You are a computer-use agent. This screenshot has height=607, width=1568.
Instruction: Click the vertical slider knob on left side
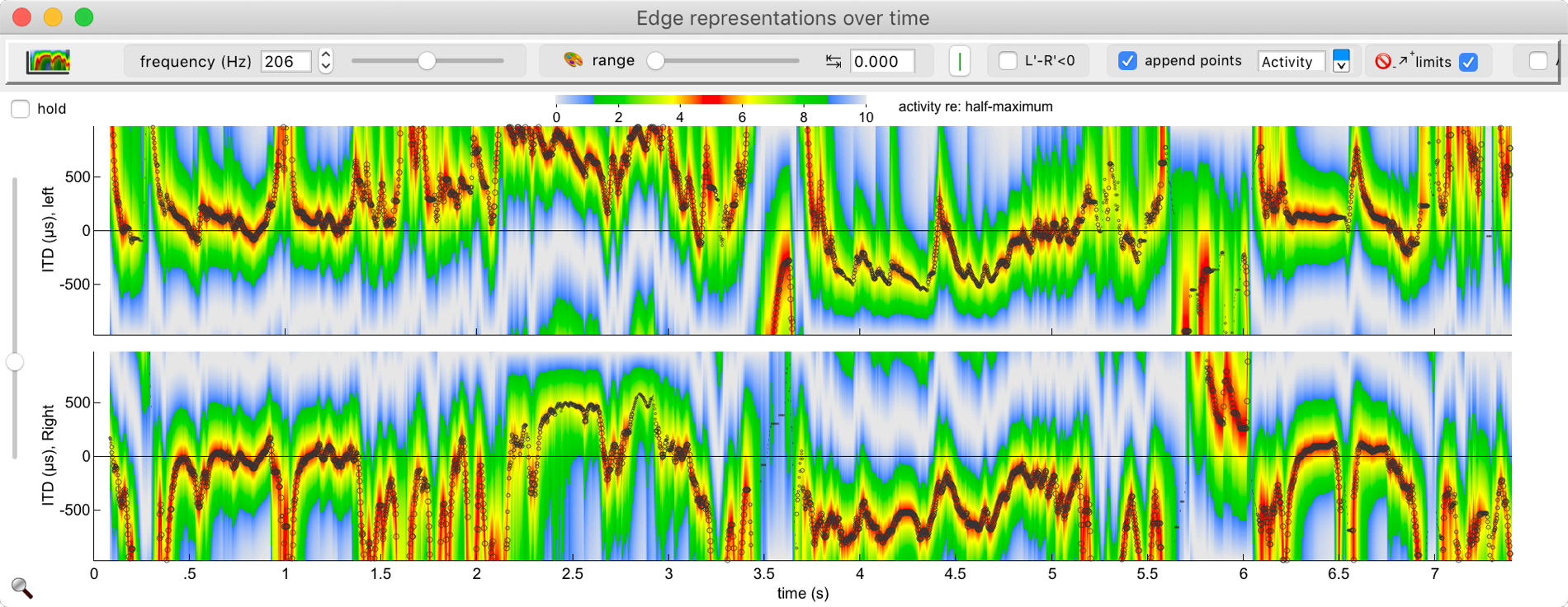click(x=15, y=362)
